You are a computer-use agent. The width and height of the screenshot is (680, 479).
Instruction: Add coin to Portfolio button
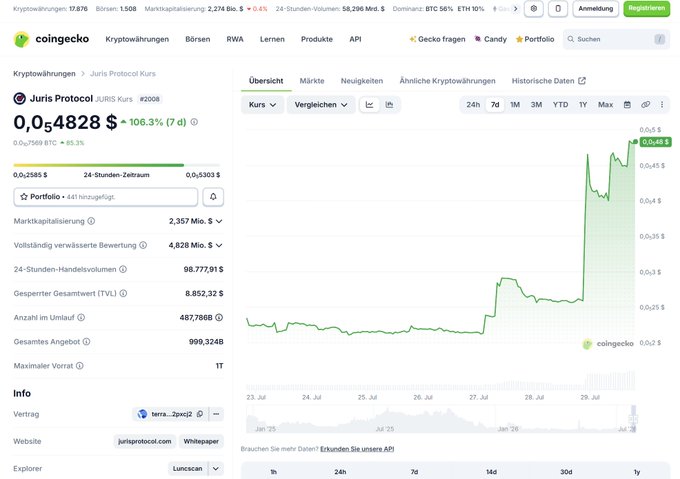(105, 197)
